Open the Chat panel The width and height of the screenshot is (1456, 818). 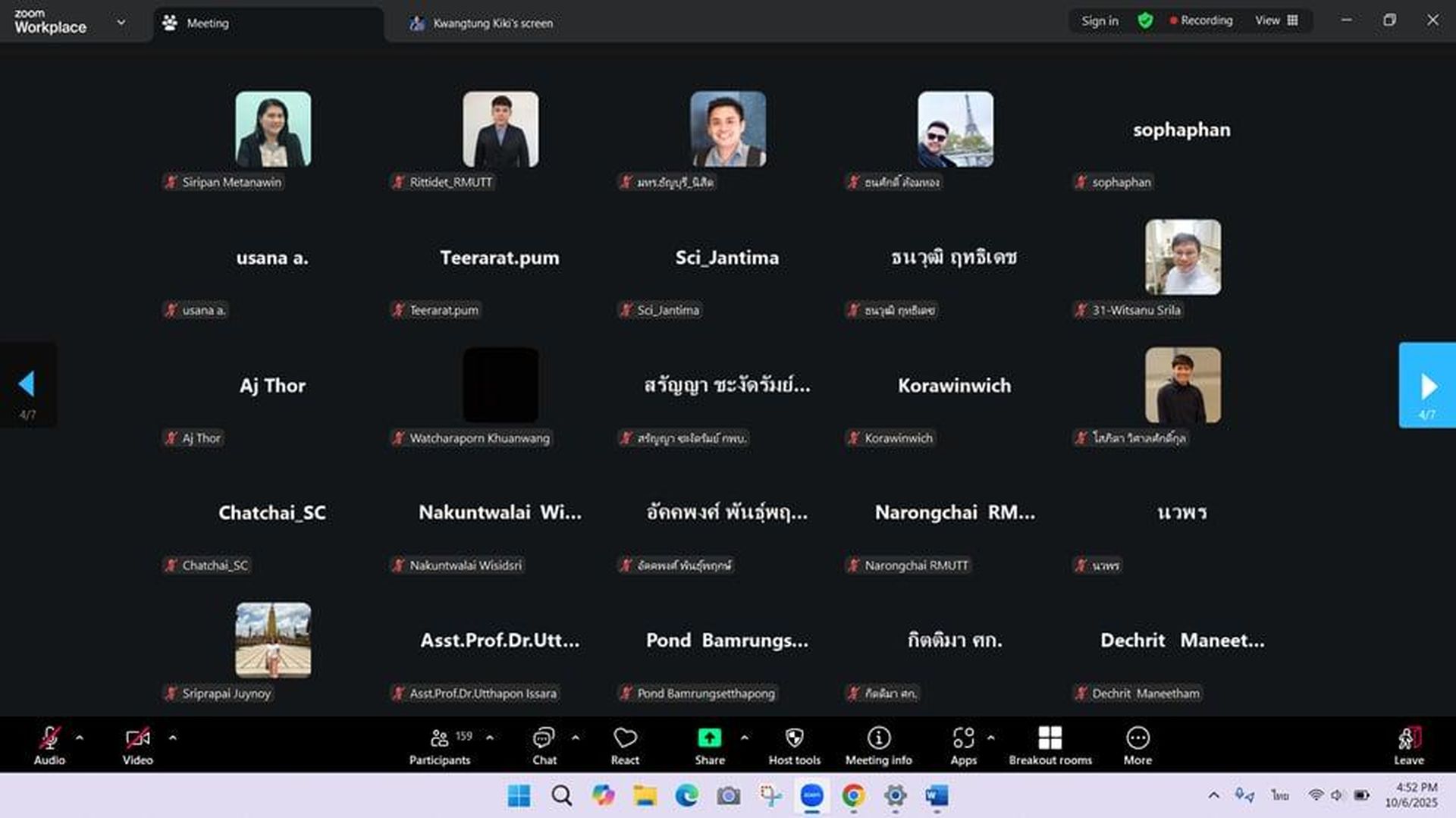coord(544,745)
